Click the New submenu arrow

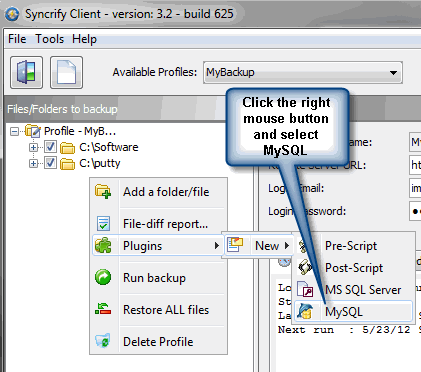(x=287, y=246)
